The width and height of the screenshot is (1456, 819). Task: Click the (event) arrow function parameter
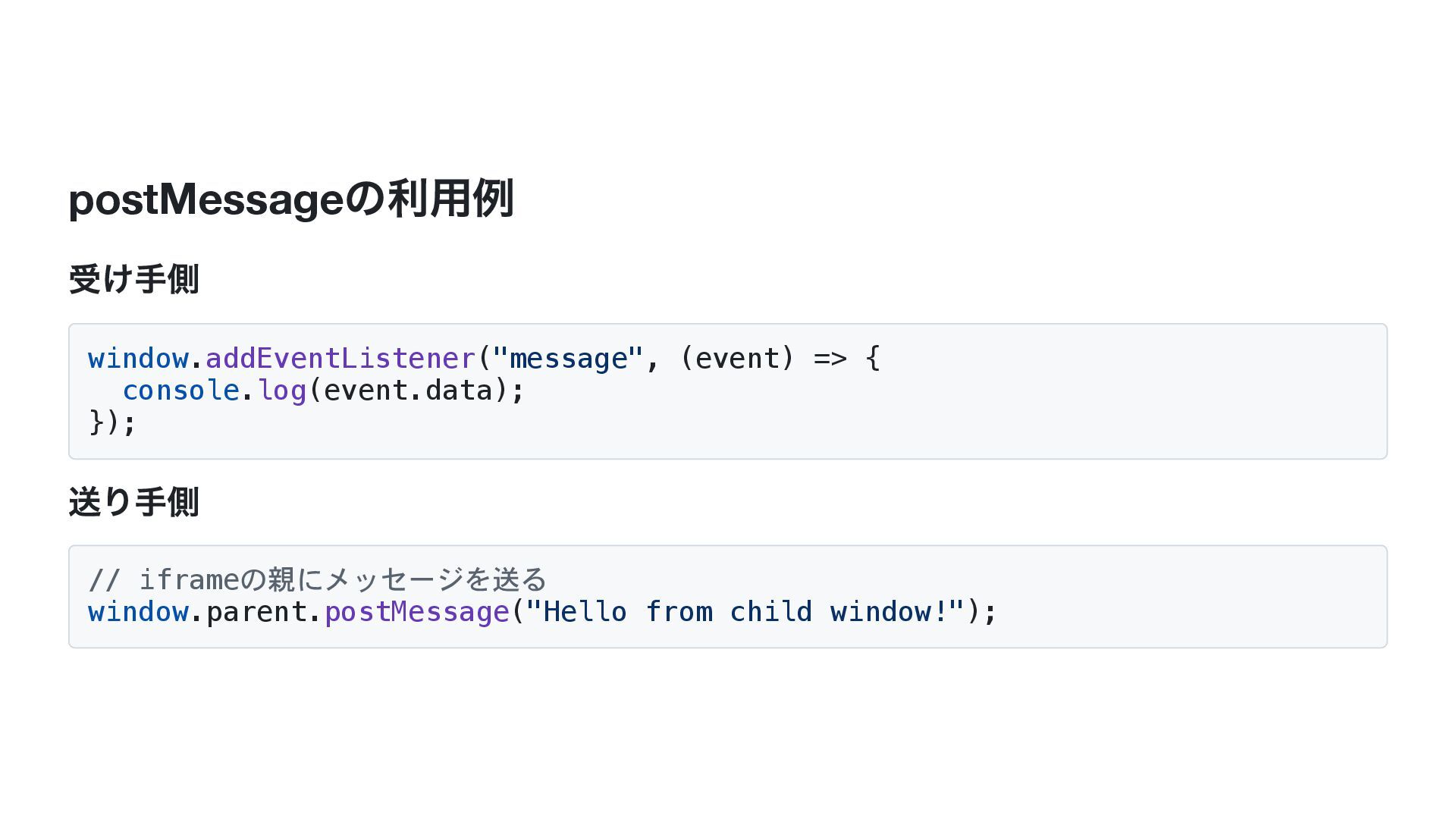point(738,358)
